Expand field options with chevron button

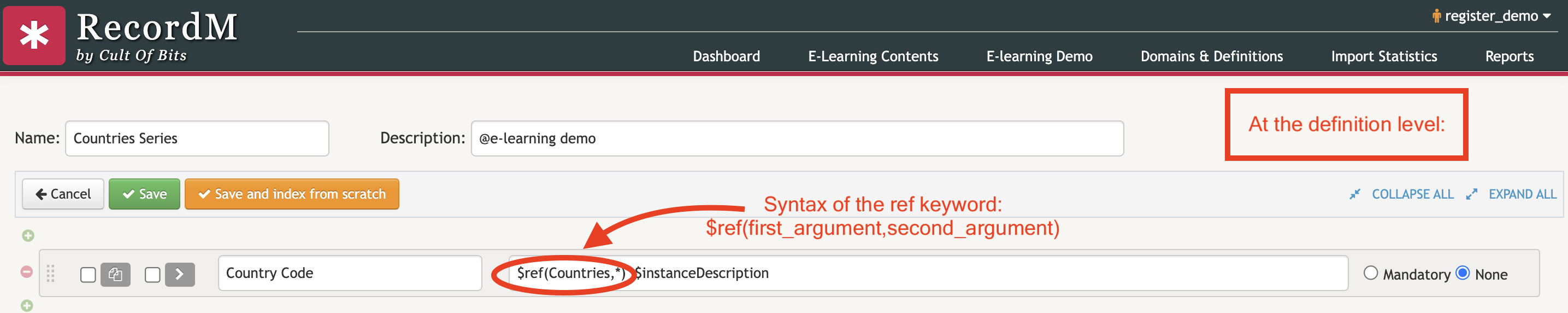[180, 275]
